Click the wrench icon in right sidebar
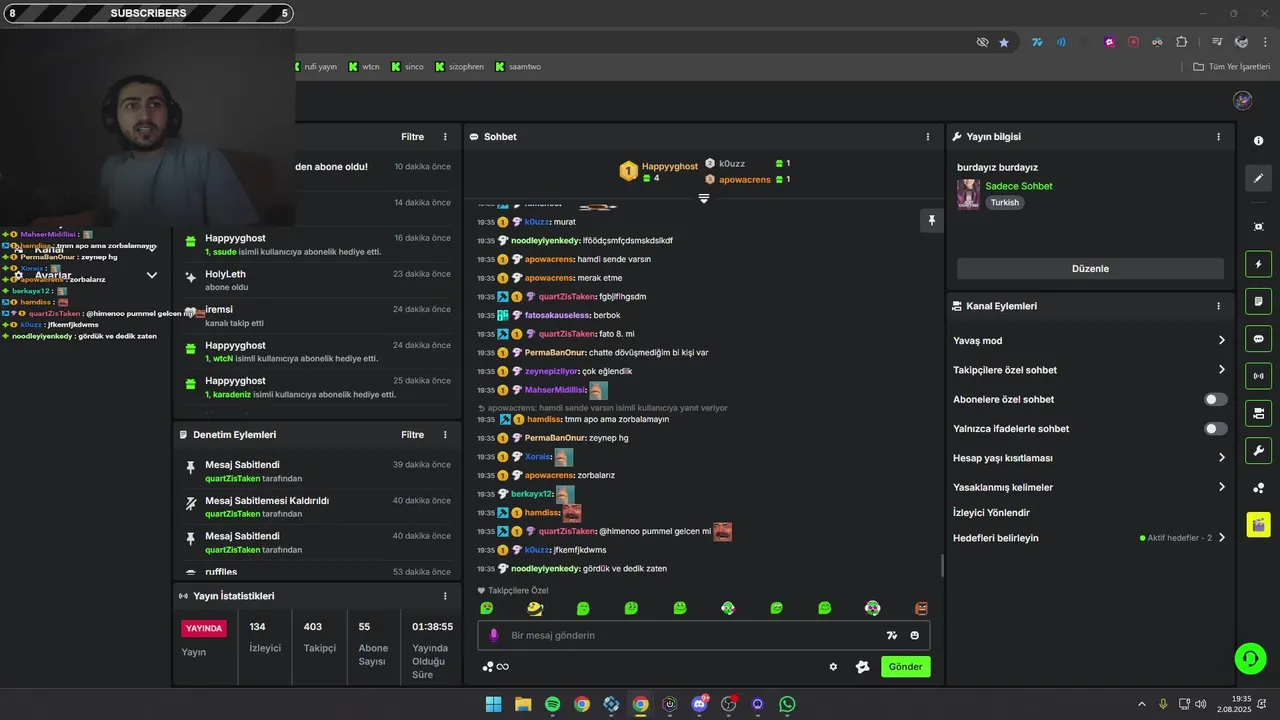The image size is (1280, 720). click(1258, 450)
